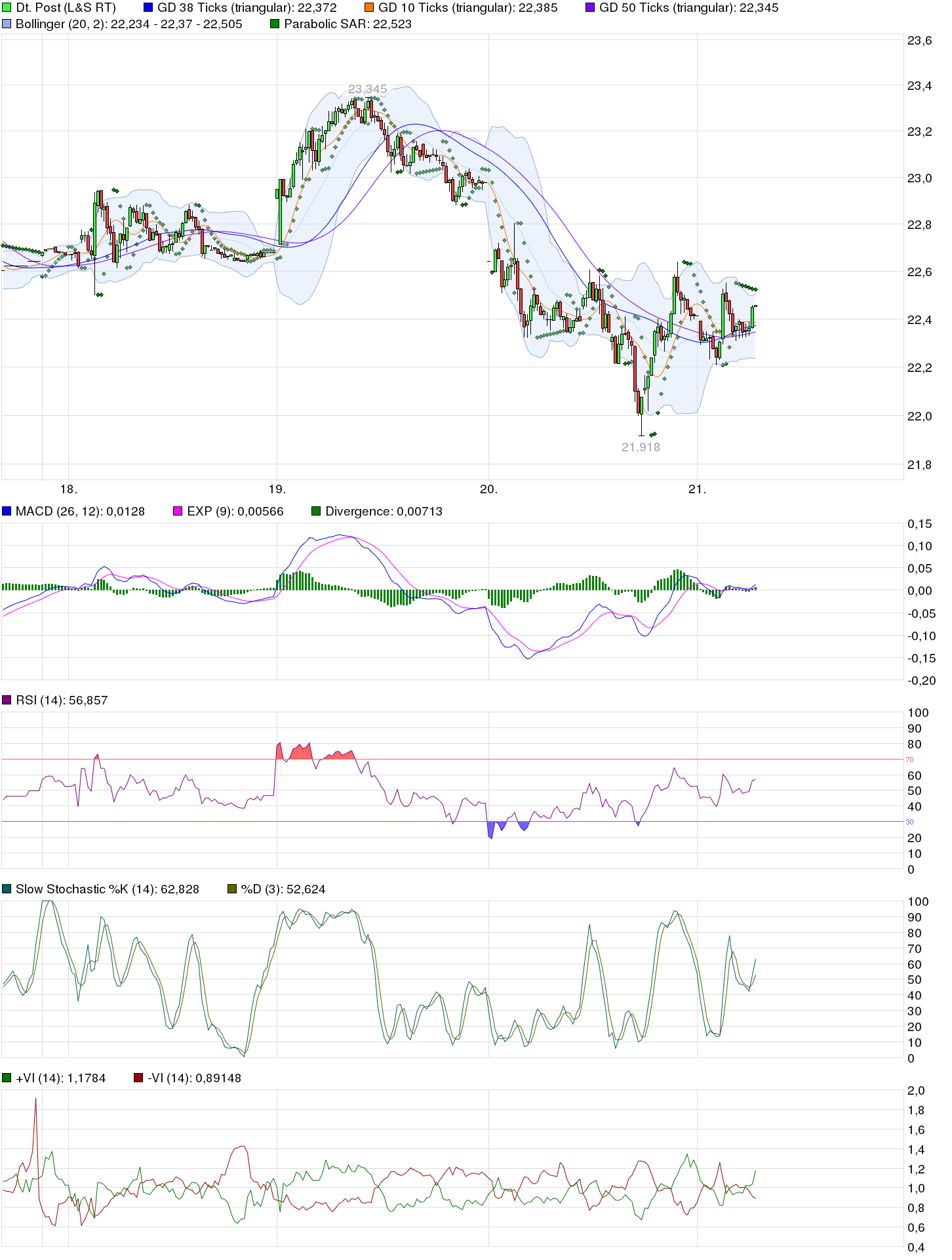Click the red -VI (14) legend swatch
Screen dimensions: 952x1260
point(138,1078)
